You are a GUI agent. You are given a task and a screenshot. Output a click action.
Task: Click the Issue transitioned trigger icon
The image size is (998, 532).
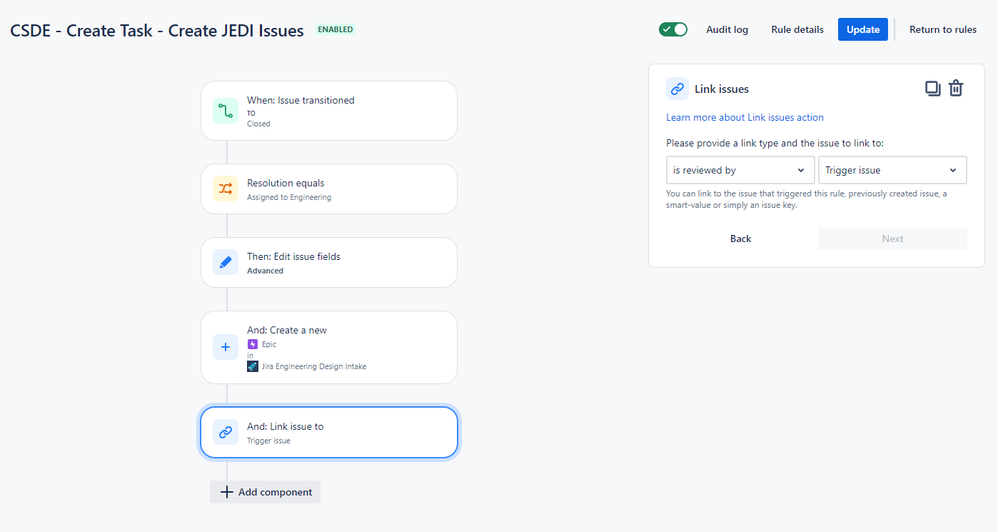click(225, 111)
